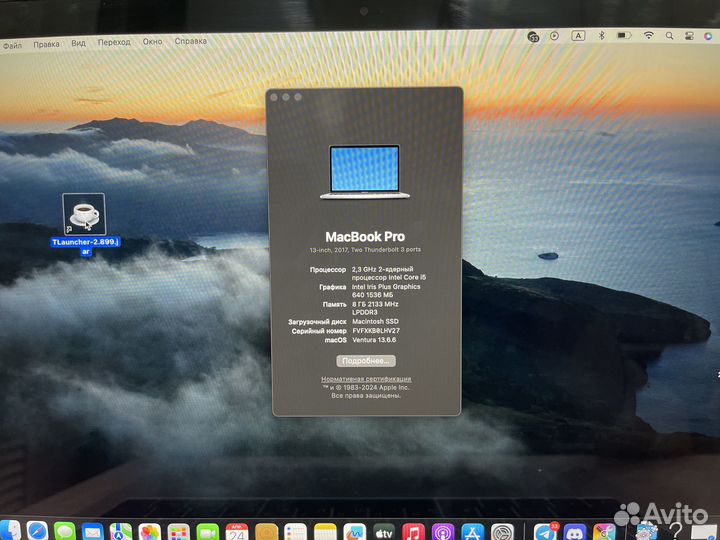Viewport: 720px width, 540px height.
Task: Open Reminders from the Dock
Action: pos(295,532)
